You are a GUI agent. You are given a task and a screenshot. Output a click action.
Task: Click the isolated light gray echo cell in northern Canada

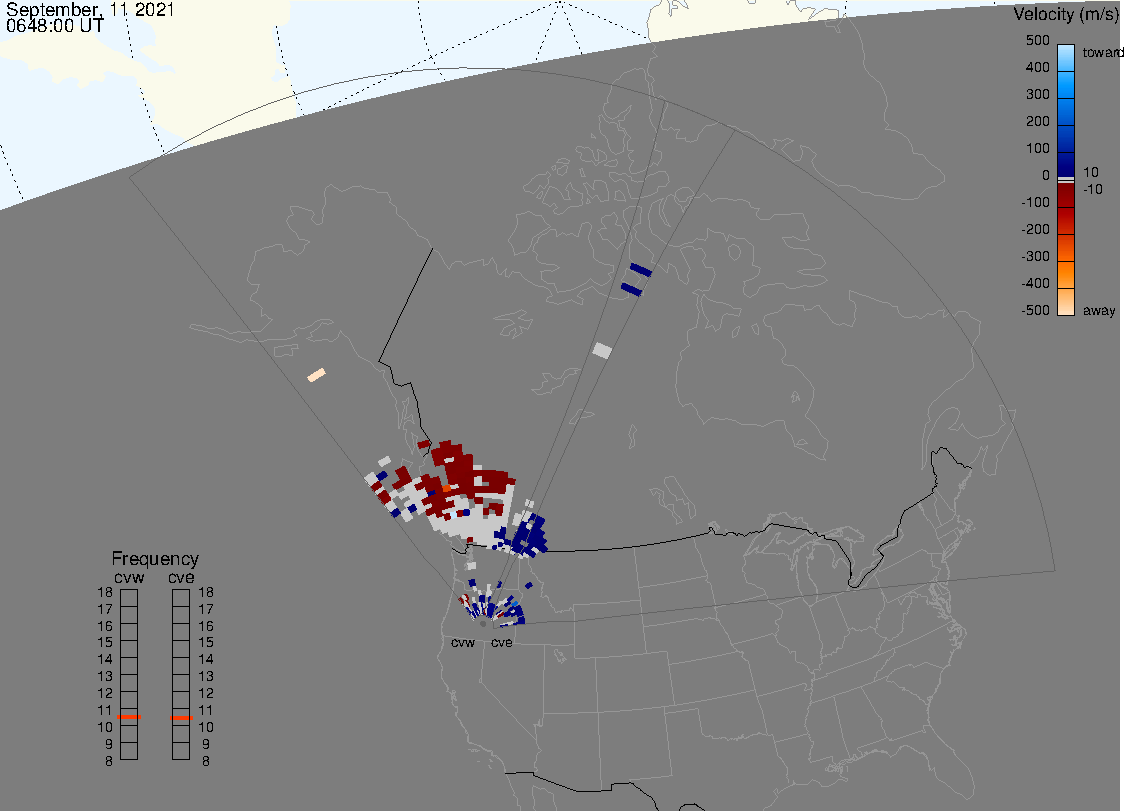tap(602, 351)
